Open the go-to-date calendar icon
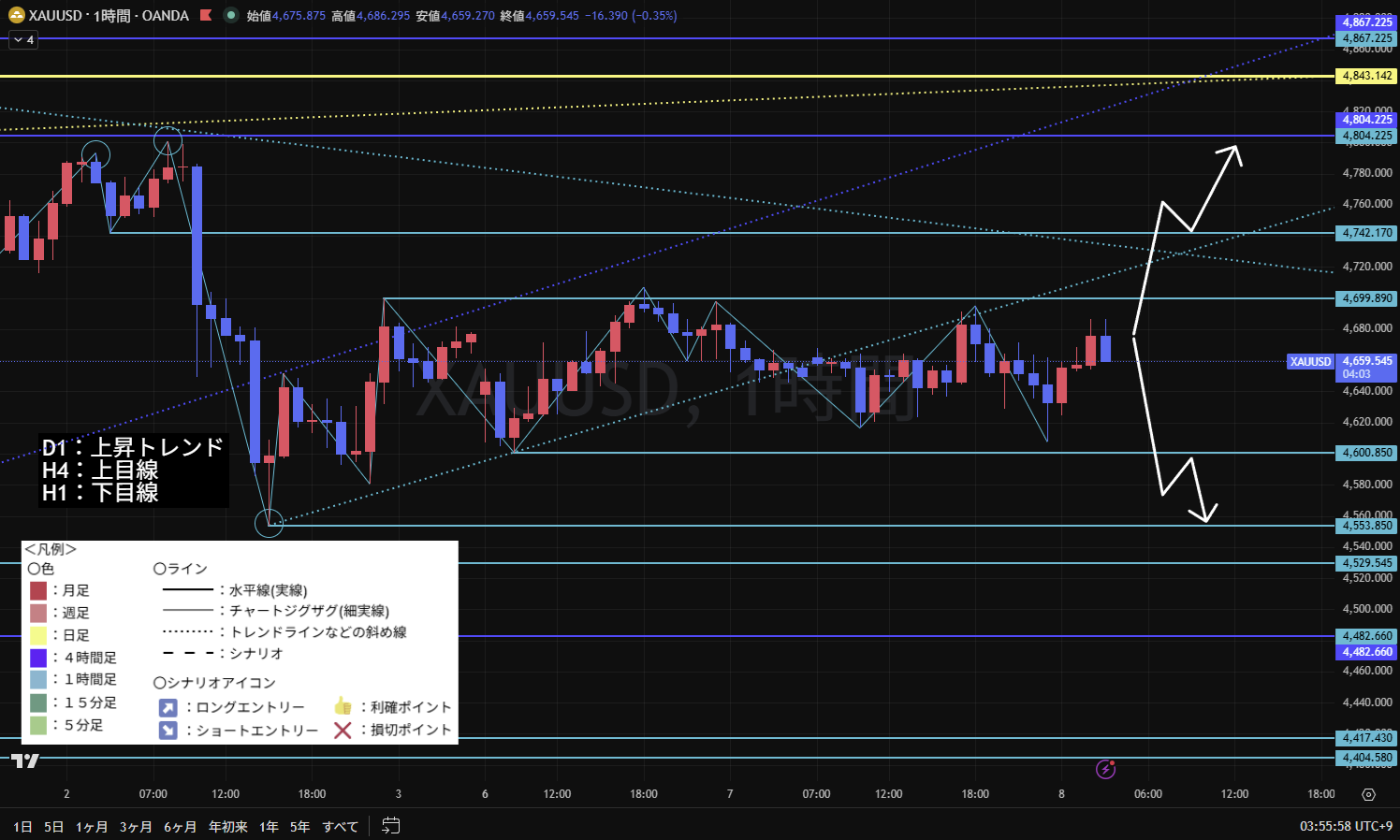Screen dimensions: 1400x840 coord(391,826)
